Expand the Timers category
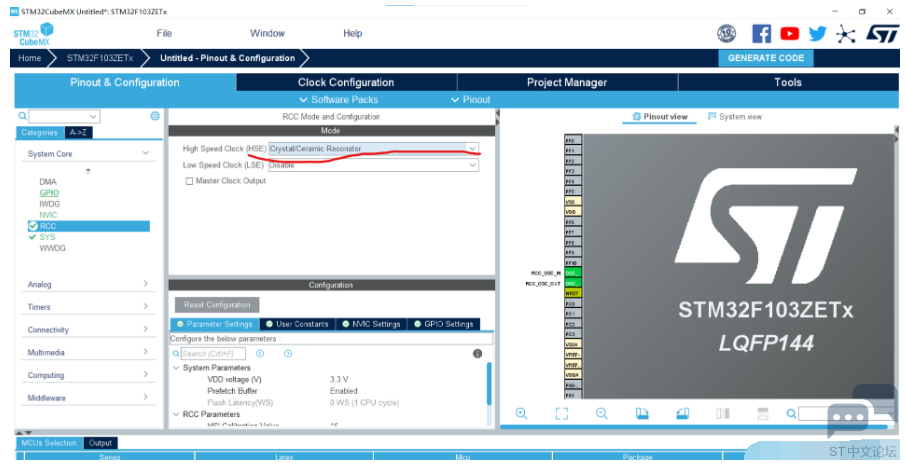906x467 pixels. click(146, 306)
